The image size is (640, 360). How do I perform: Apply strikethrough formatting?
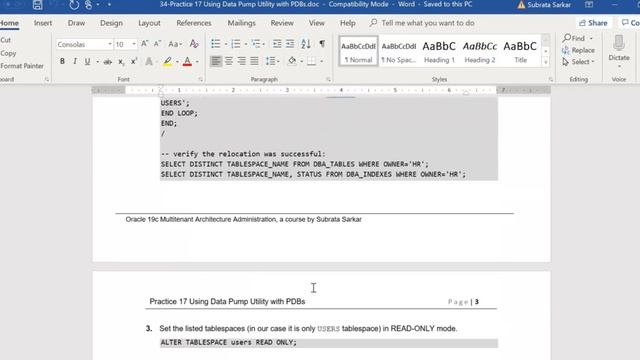click(x=108, y=62)
